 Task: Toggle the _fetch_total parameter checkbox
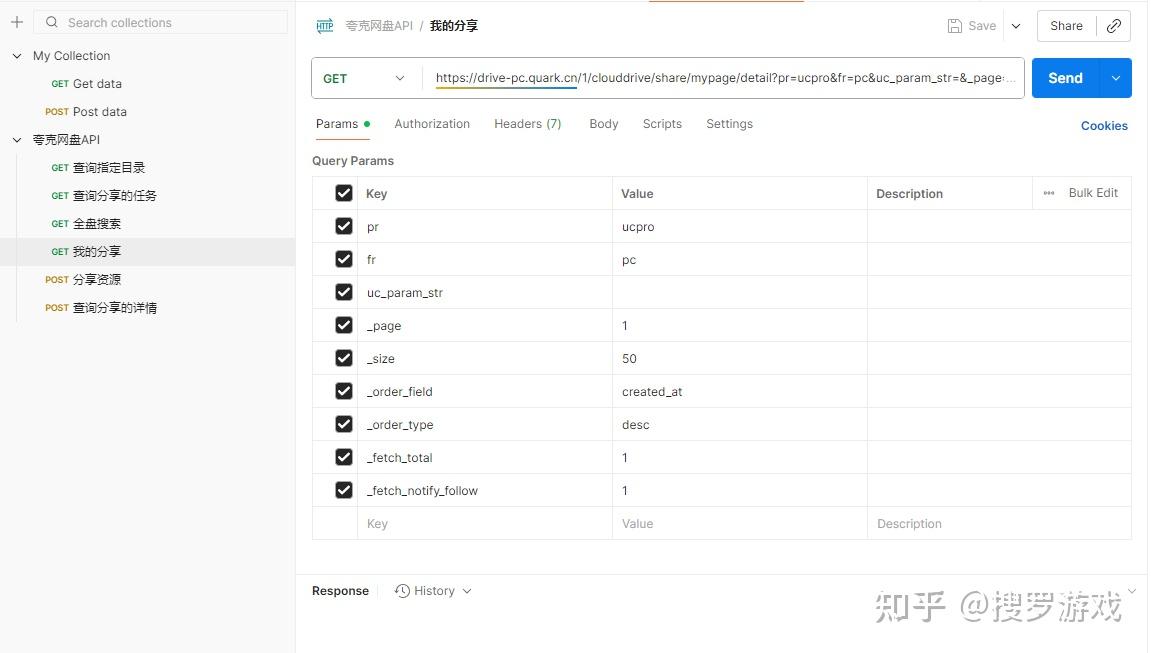tap(344, 457)
